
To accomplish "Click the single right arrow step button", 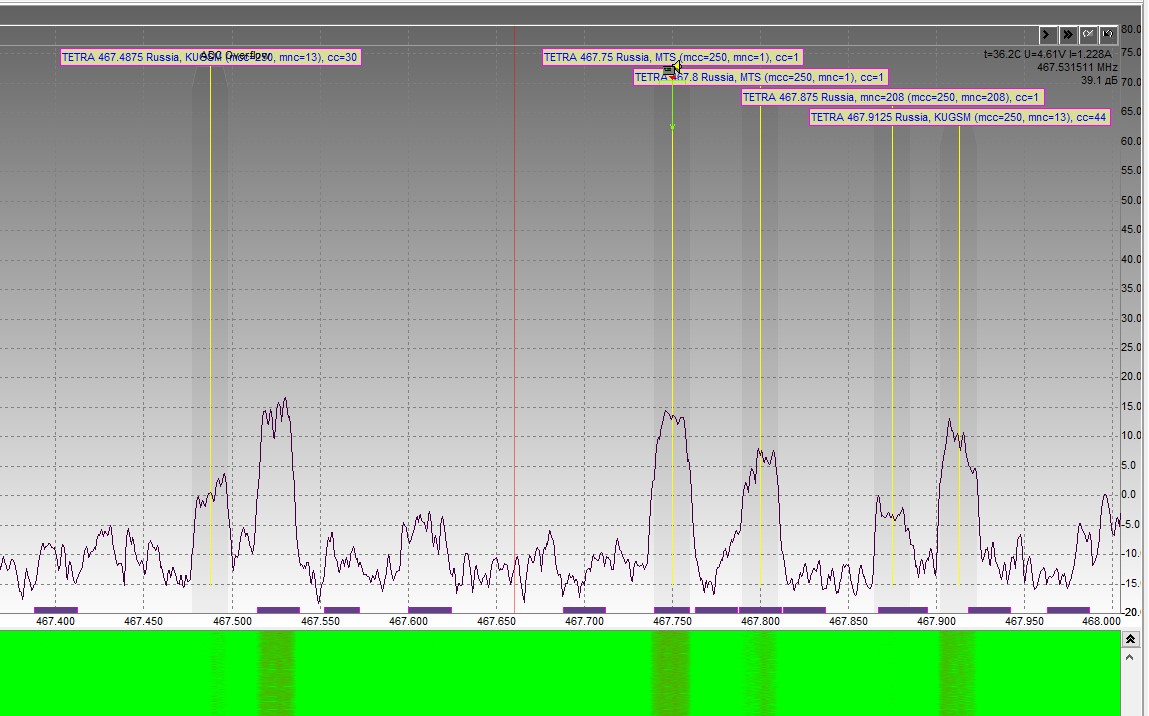I will (1047, 34).
